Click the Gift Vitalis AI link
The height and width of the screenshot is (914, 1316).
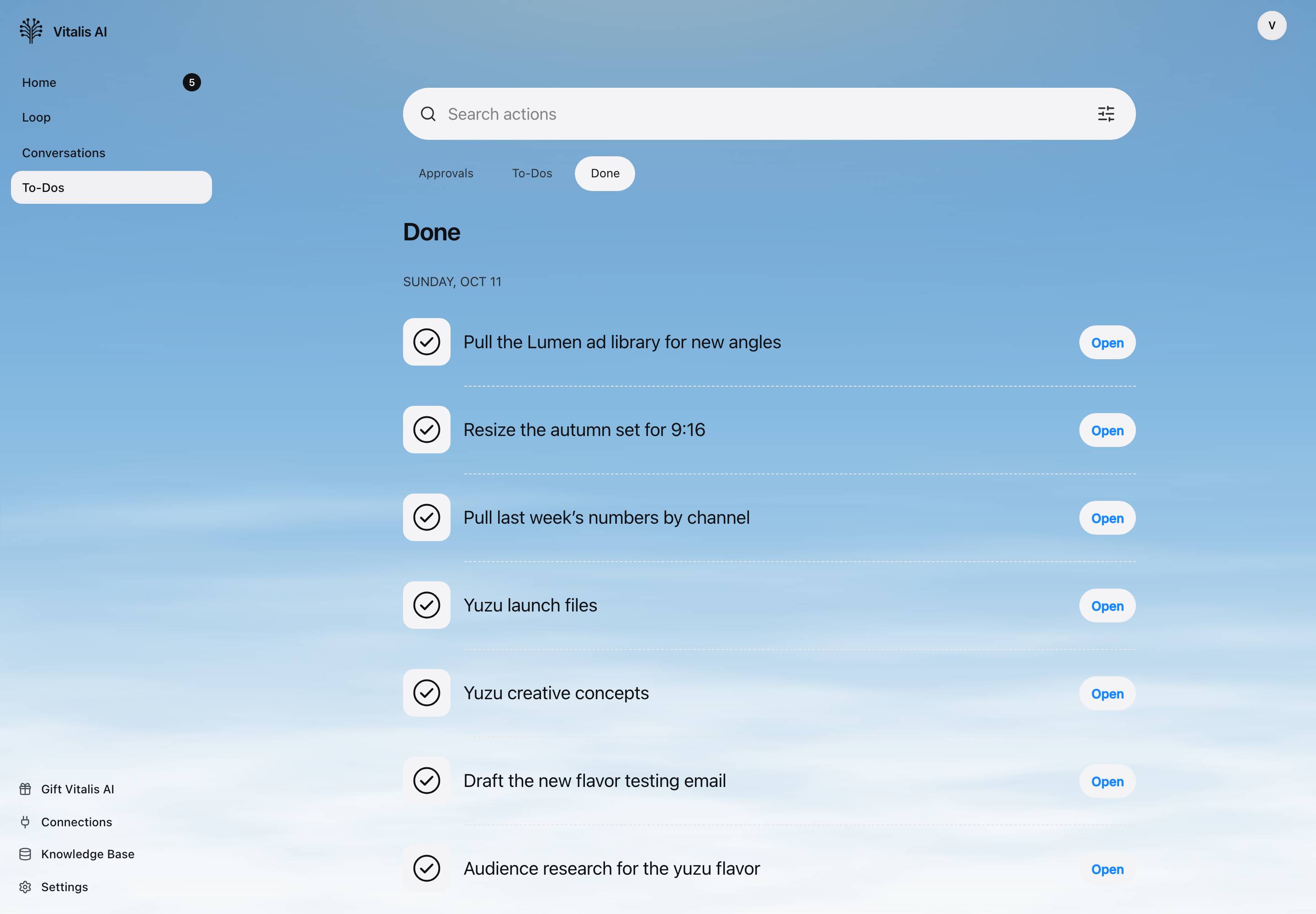pyautogui.click(x=77, y=789)
